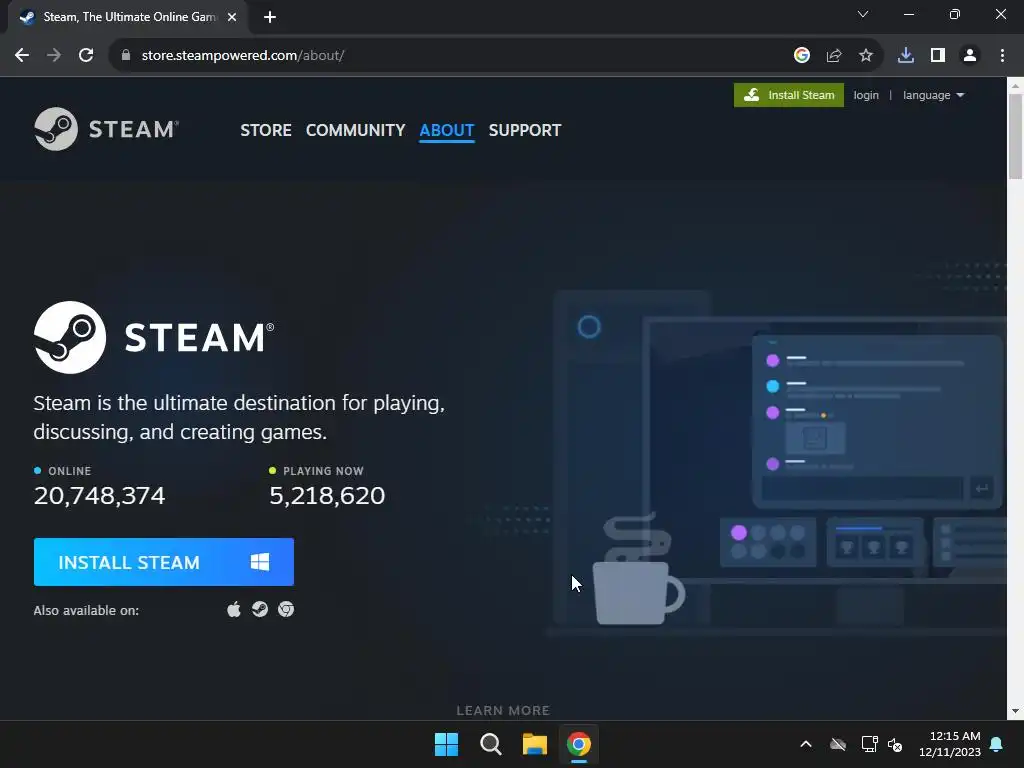1024x768 pixels.
Task: Click the muted volume tray icon
Action: point(895,744)
